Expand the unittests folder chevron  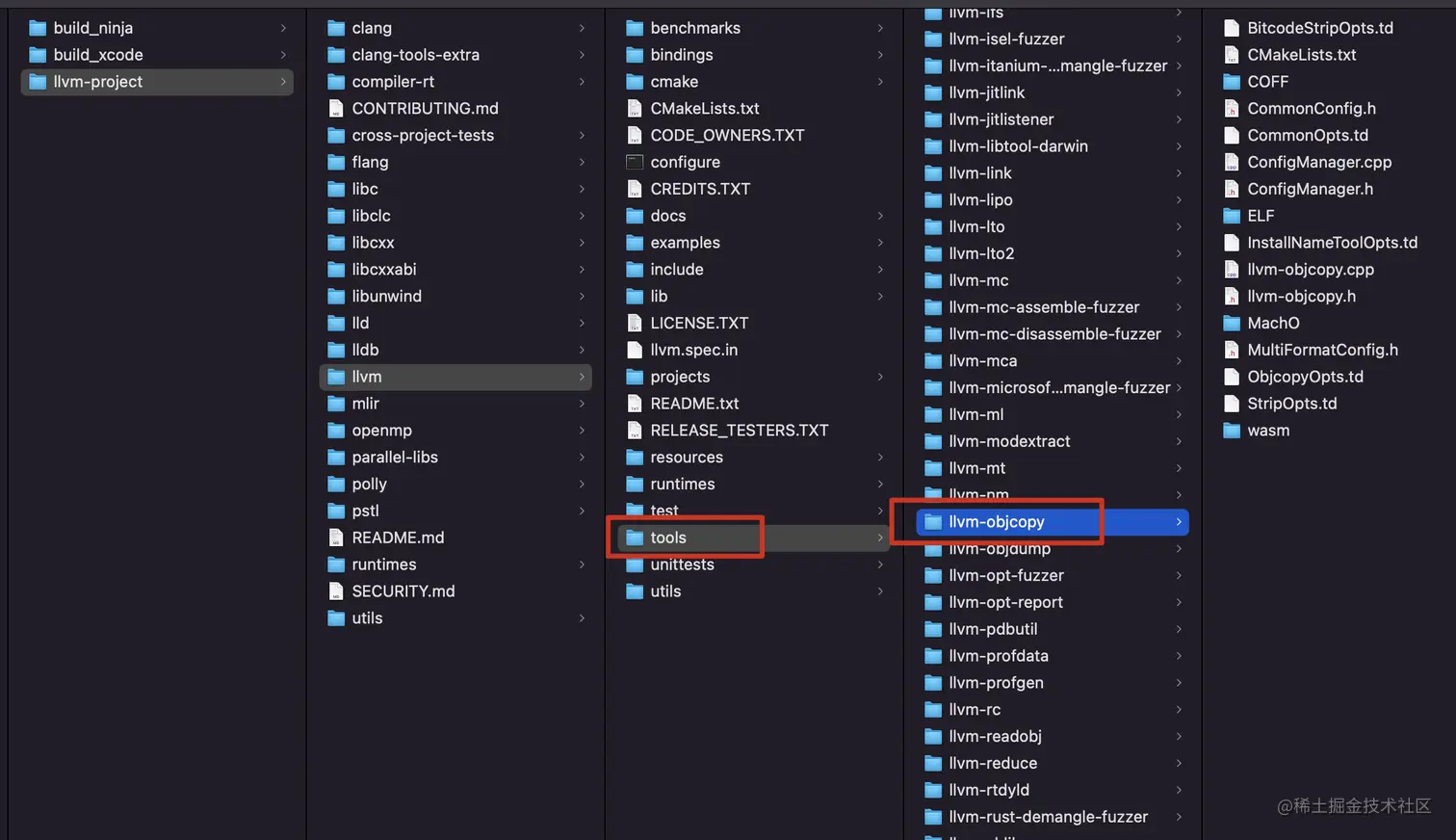pos(880,564)
